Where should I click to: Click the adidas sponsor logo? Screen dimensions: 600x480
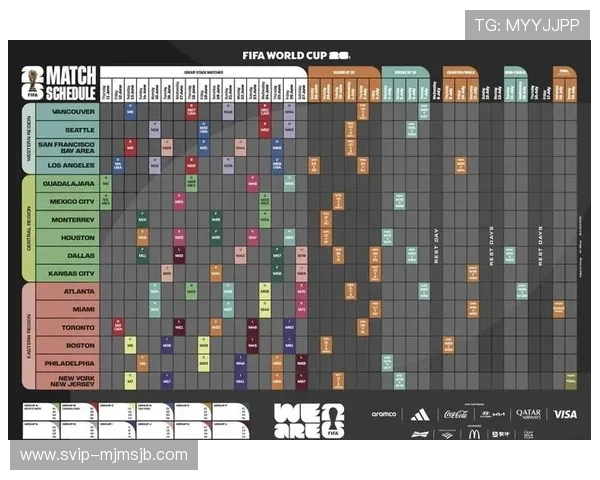420,414
